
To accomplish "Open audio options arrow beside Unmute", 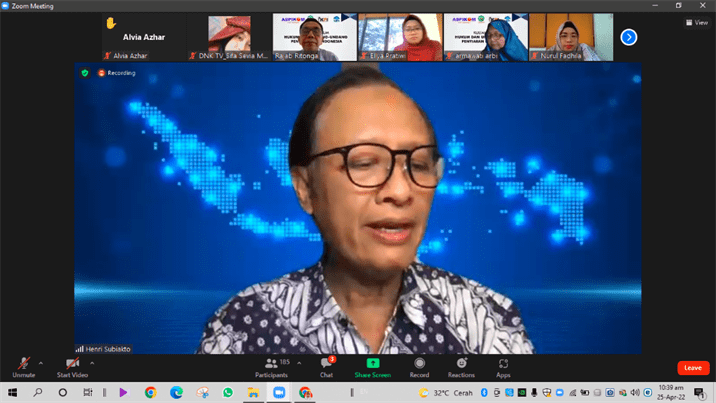I will (41, 363).
